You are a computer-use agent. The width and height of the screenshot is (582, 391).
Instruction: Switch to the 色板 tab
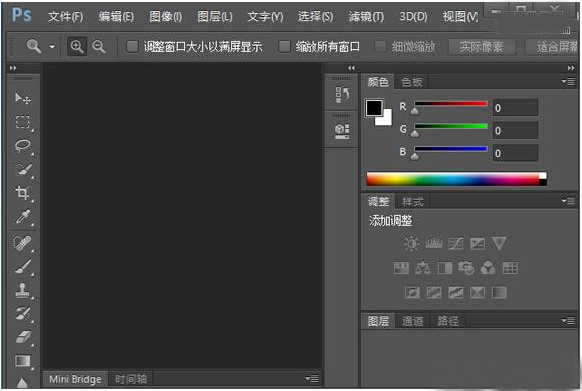[412, 82]
